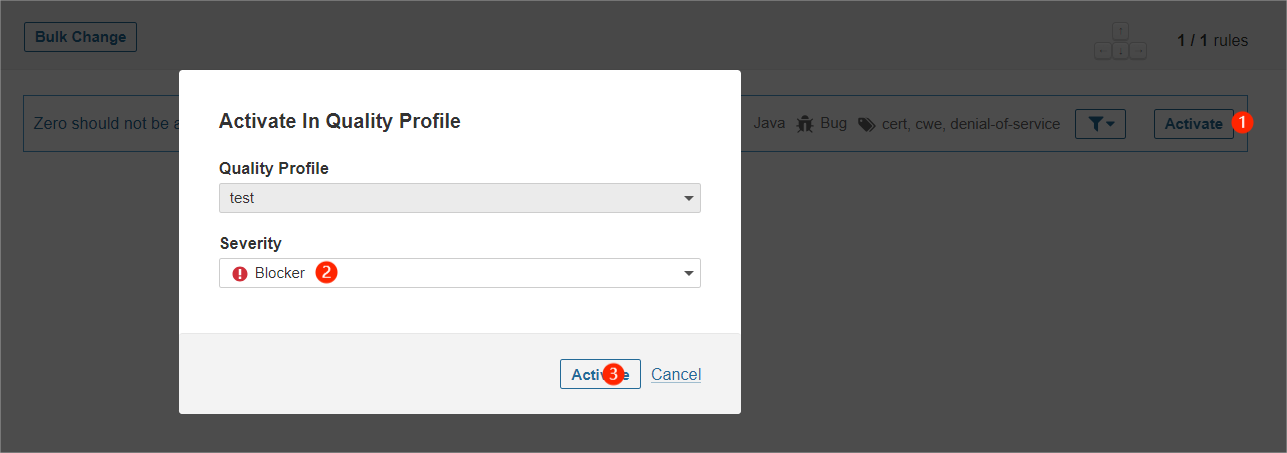This screenshot has height=453, width=1287.
Task: Click Activate in the dialog footer
Action: (600, 374)
